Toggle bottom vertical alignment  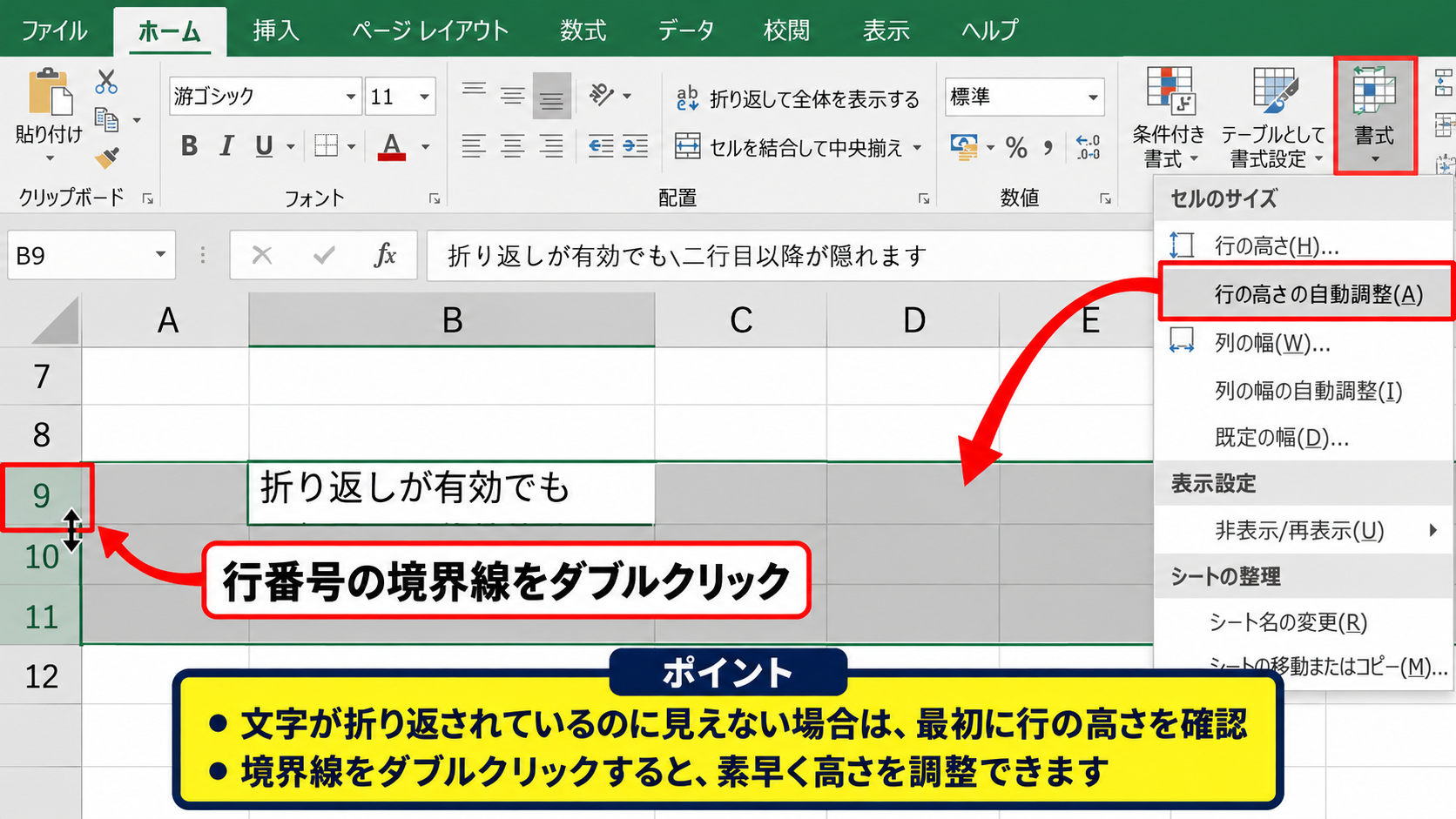click(551, 96)
